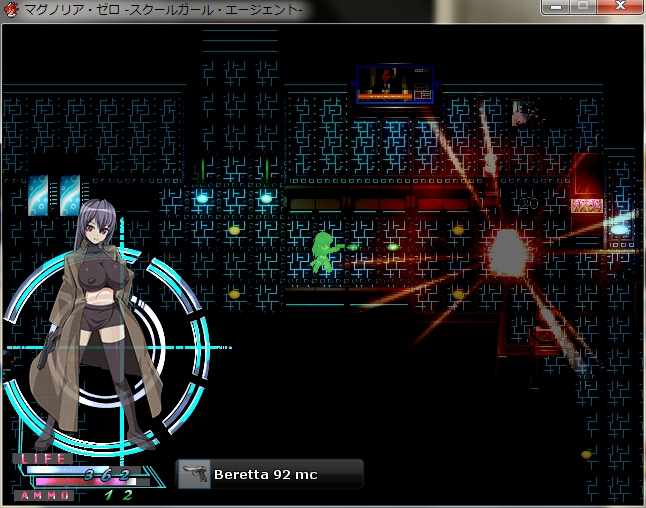Click the AMMO label on the HUD

pyautogui.click(x=45, y=495)
